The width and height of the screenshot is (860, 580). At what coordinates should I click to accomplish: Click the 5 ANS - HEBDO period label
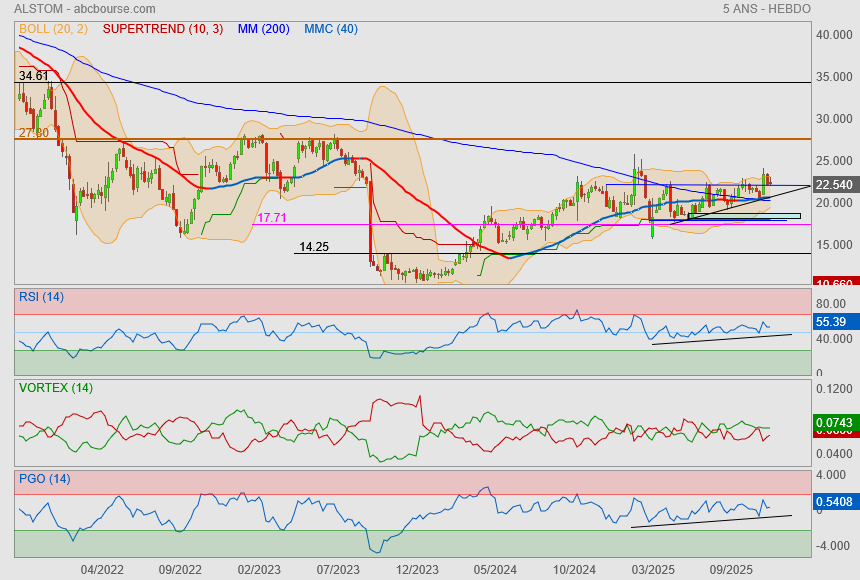[x=766, y=8]
